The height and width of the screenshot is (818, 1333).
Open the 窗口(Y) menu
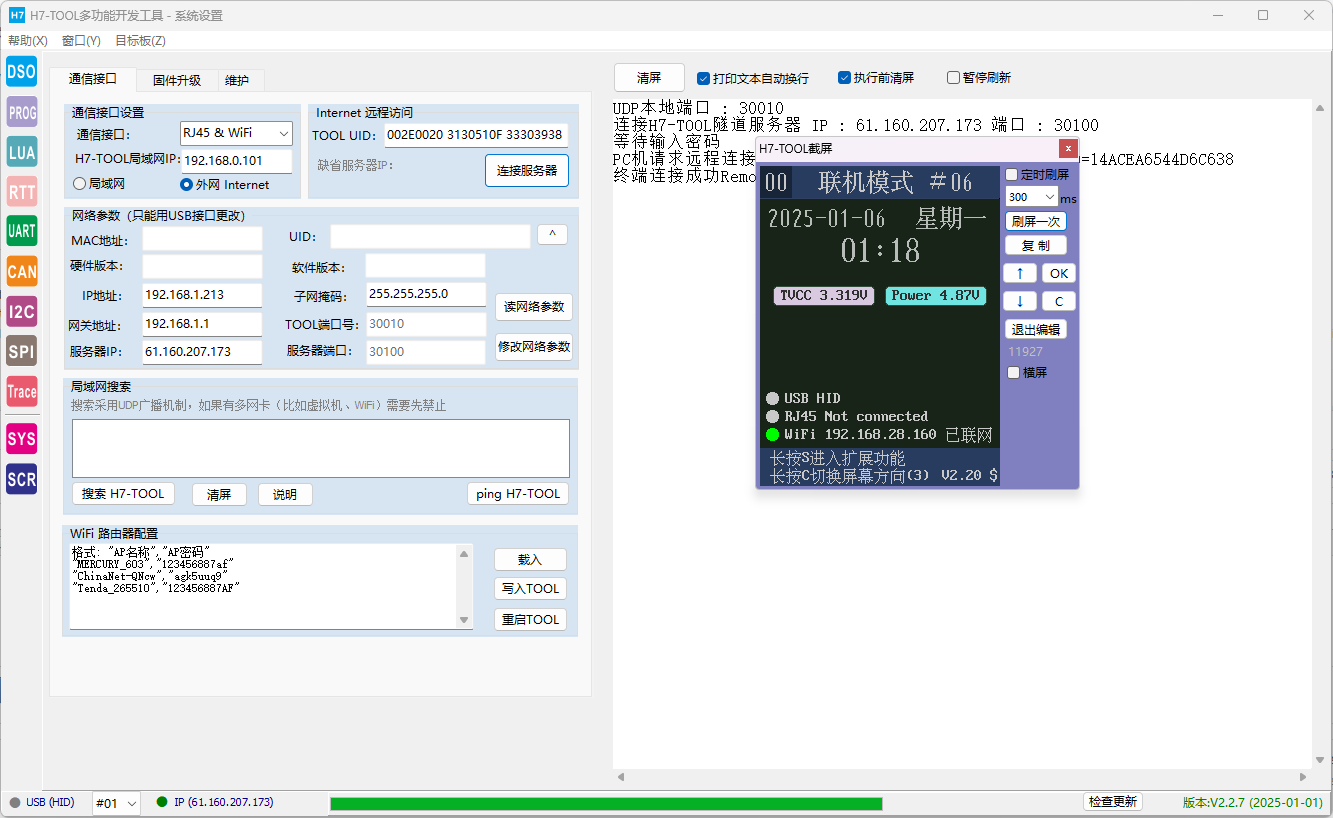click(x=81, y=41)
